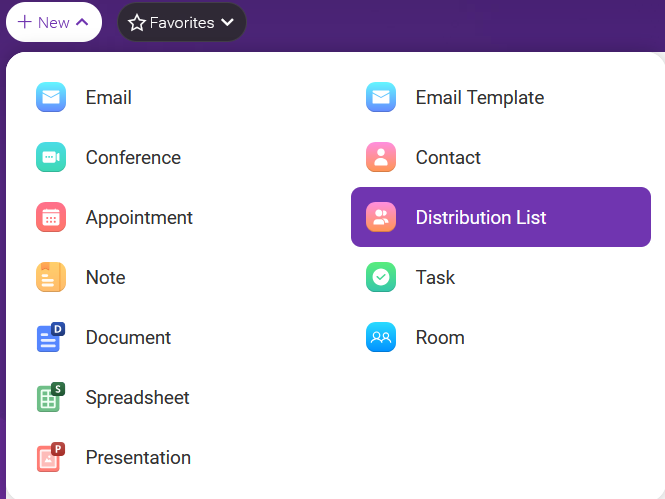Click the blue Room people icon
Image resolution: width=665 pixels, height=499 pixels.
pyautogui.click(x=381, y=337)
